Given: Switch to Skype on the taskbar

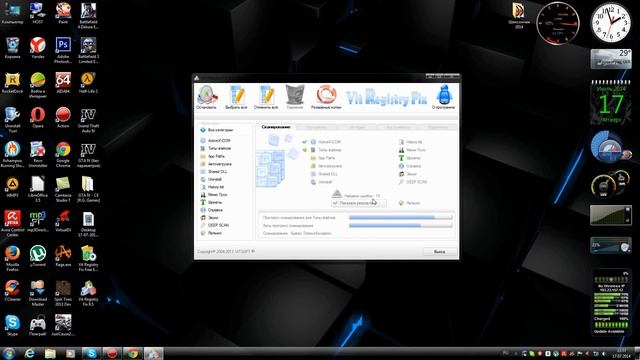Looking at the screenshot, I should [x=91, y=353].
